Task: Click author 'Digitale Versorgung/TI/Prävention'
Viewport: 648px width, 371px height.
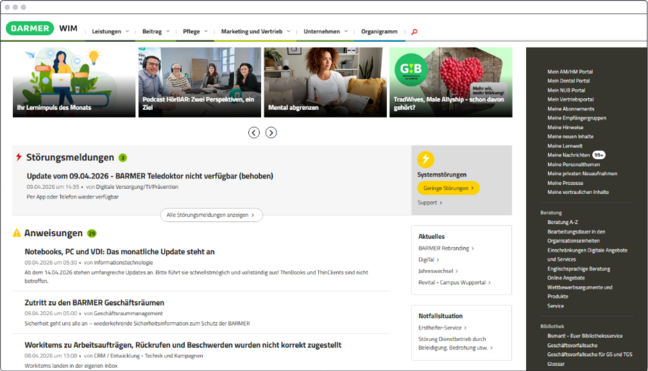Action: coord(137,187)
